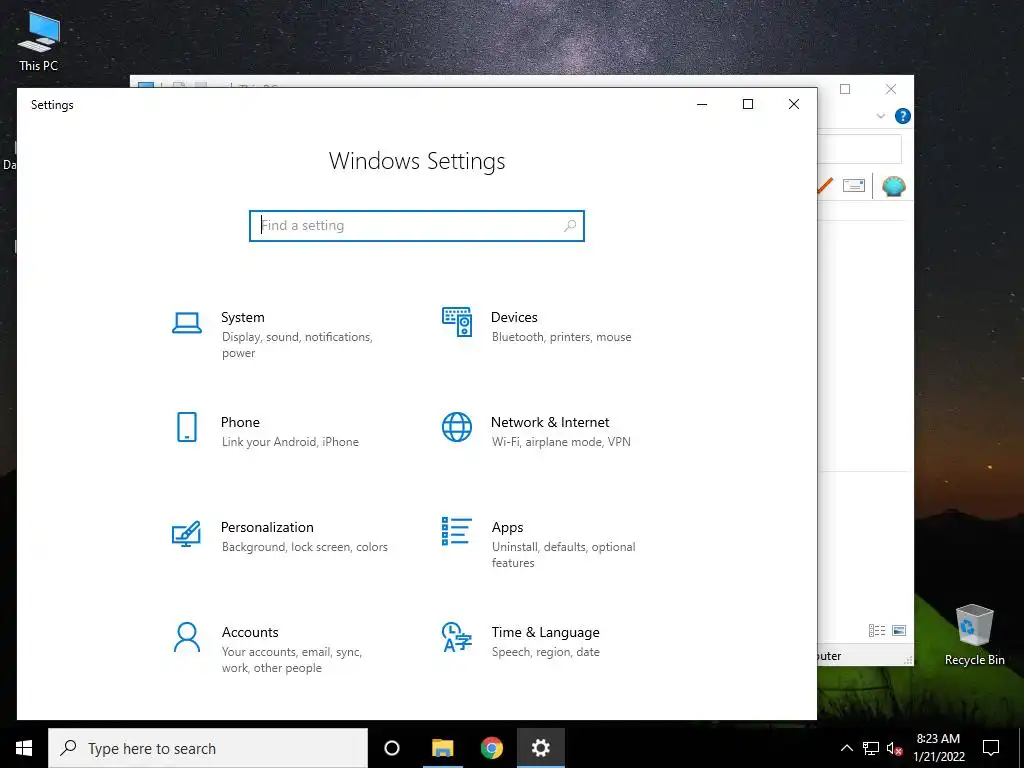The height and width of the screenshot is (768, 1024).
Task: Click the Time & Language icon
Action: point(456,637)
